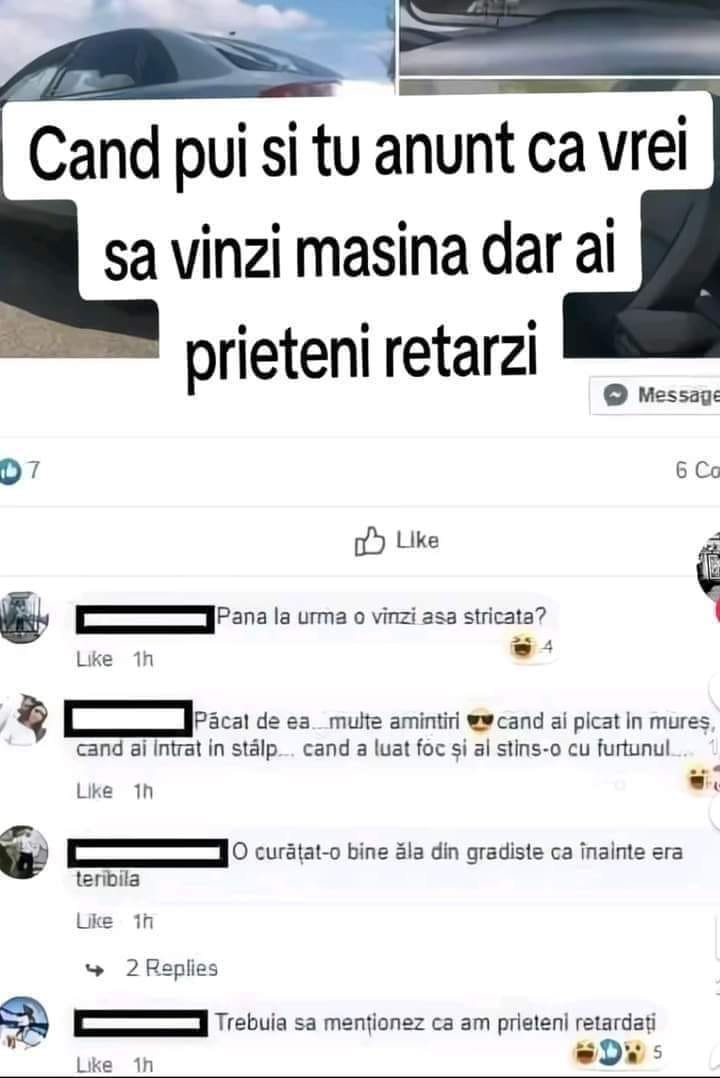Open second commenter's avatar
Image resolution: width=720 pixels, height=1078 pixels.
click(x=25, y=720)
